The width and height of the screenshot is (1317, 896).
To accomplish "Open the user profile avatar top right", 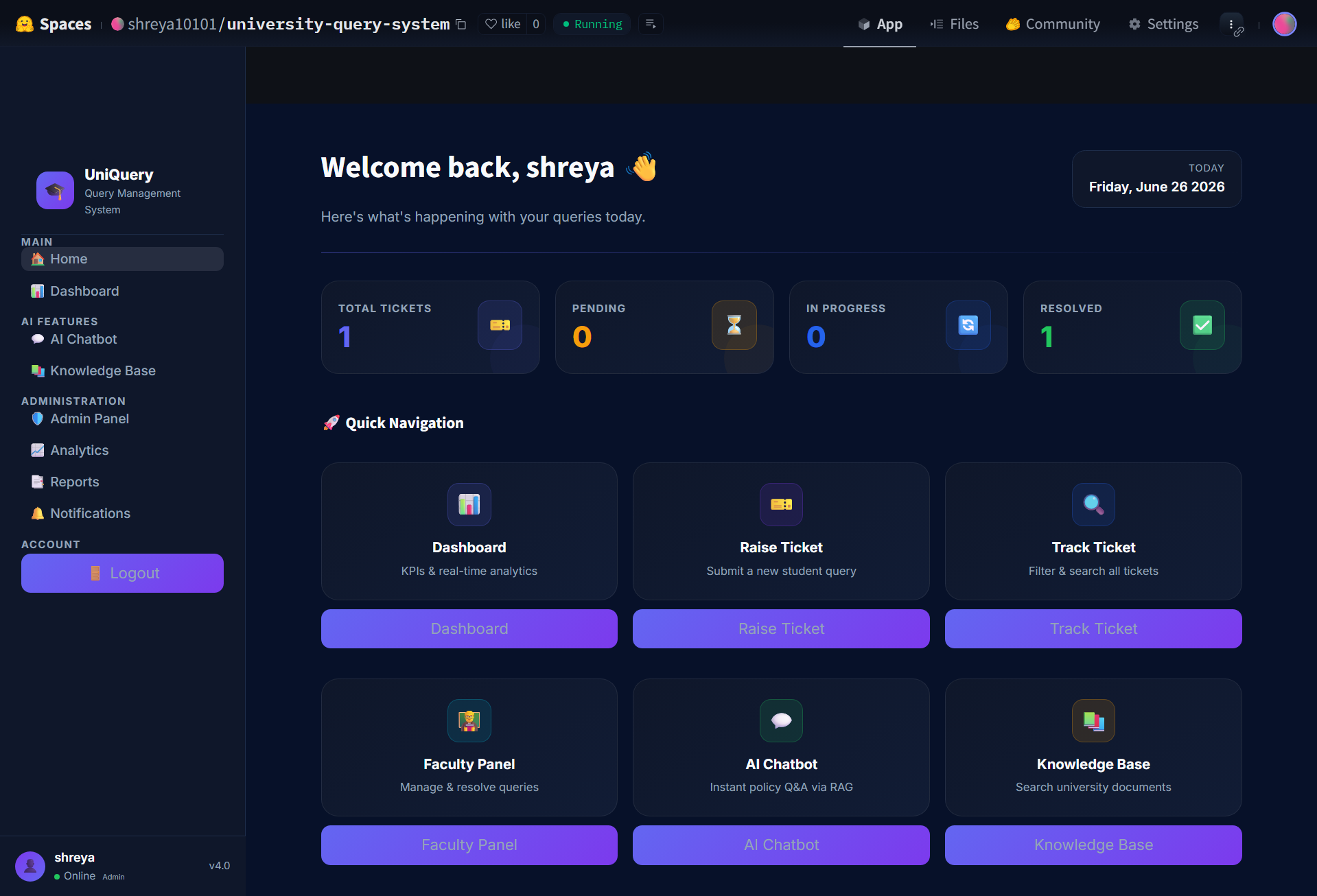I will click(x=1284, y=24).
